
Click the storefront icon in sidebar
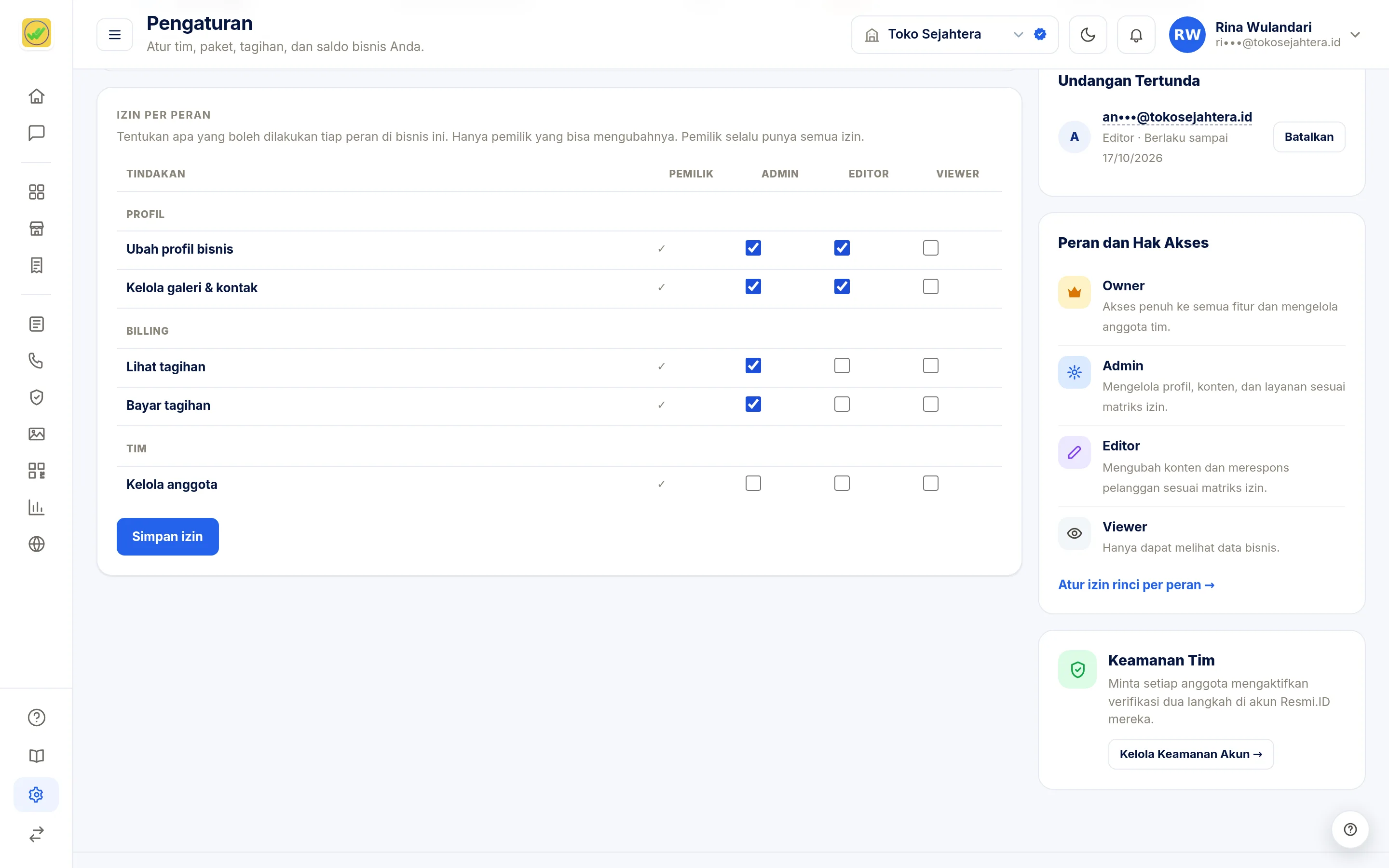click(36, 229)
